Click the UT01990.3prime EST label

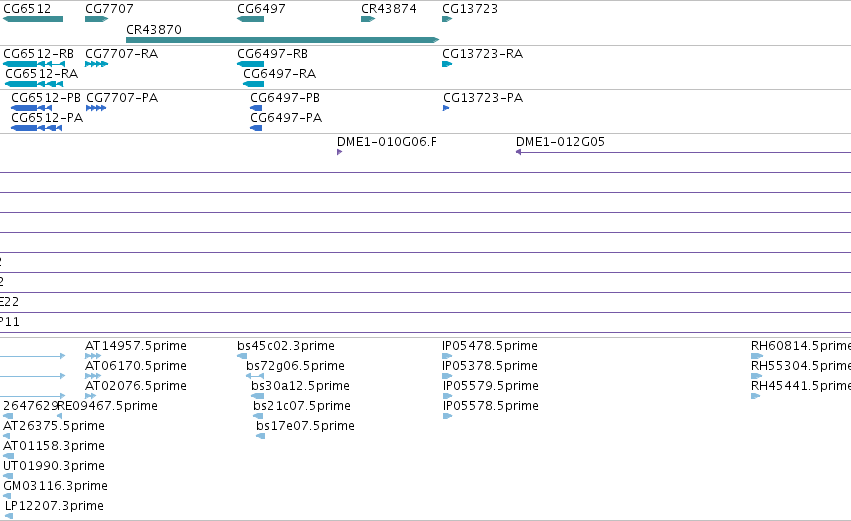[54, 466]
